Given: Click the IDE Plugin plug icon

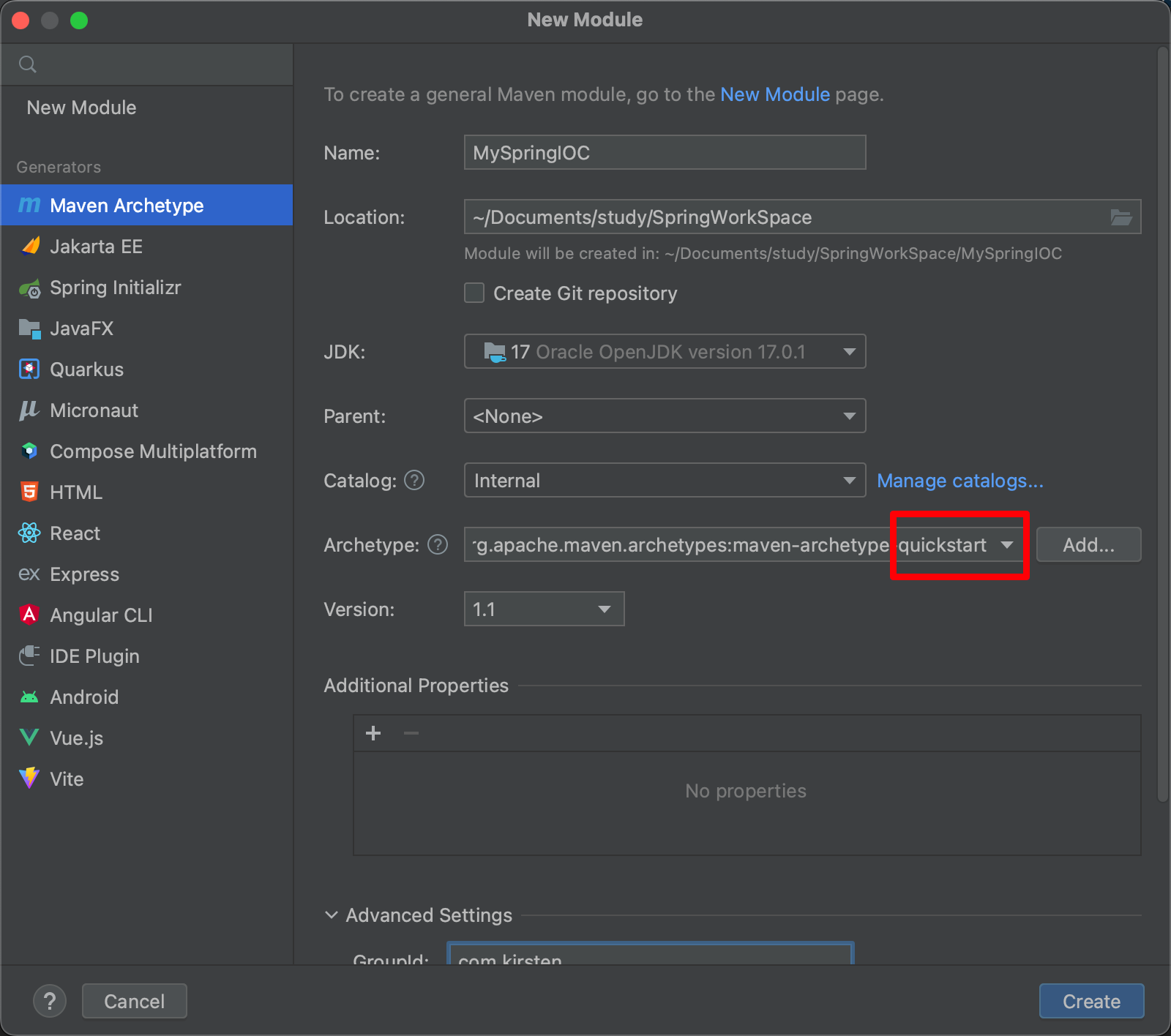Looking at the screenshot, I should point(29,656).
